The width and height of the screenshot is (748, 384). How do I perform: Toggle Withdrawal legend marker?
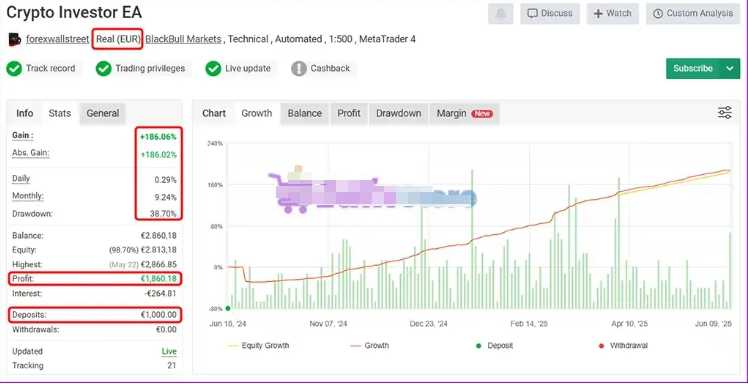pyautogui.click(x=623, y=345)
